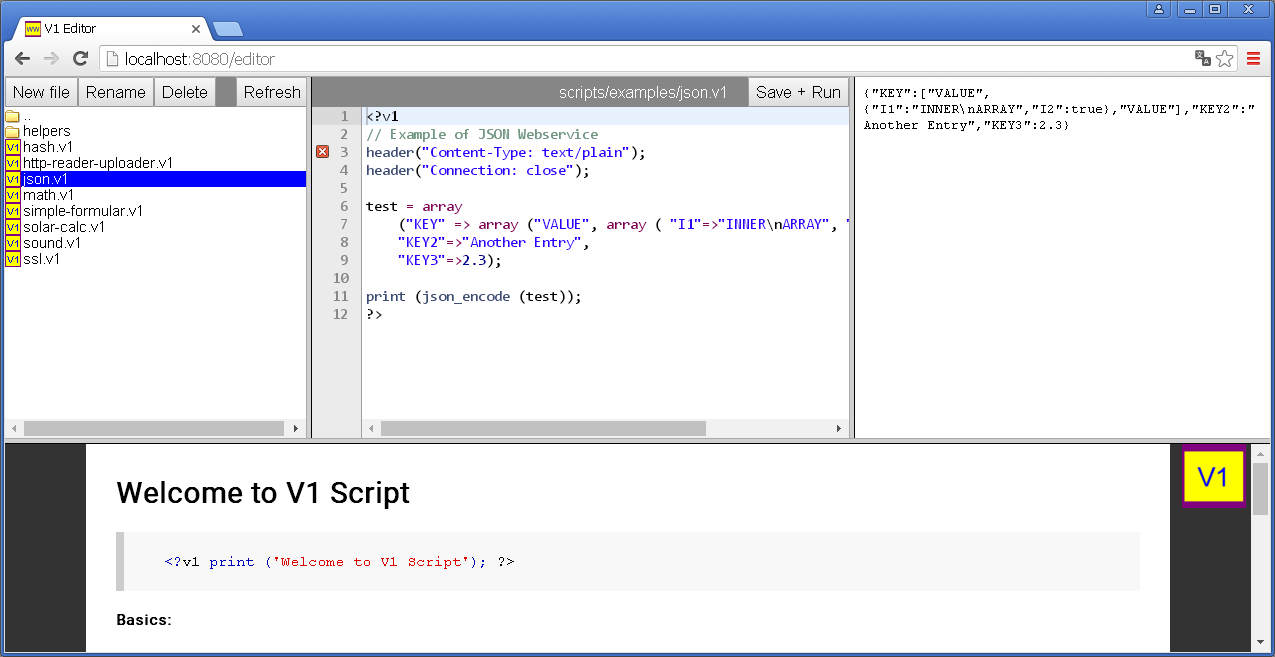Rename the selected script

tap(115, 91)
